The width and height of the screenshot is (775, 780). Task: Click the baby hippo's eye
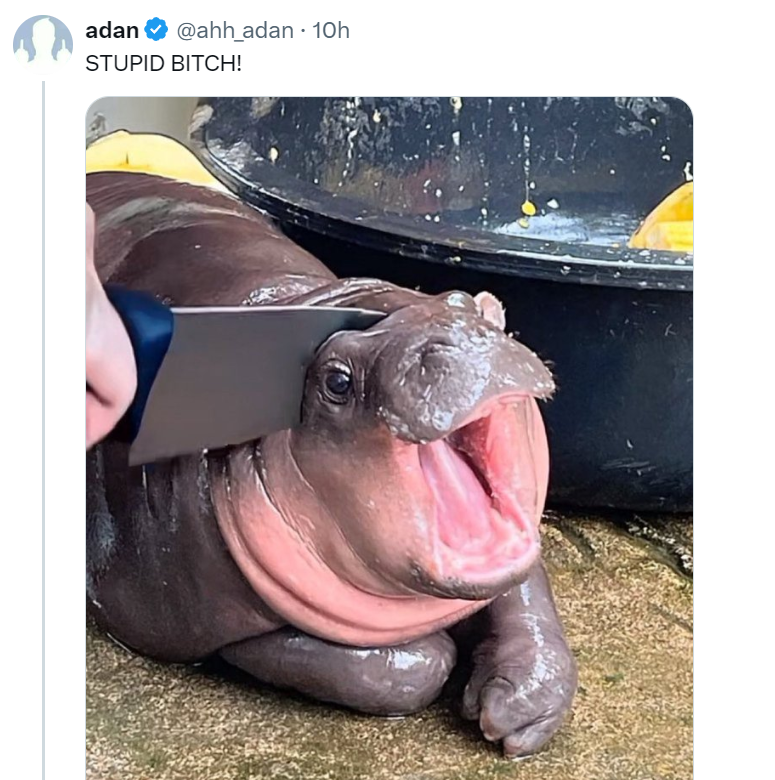(338, 382)
